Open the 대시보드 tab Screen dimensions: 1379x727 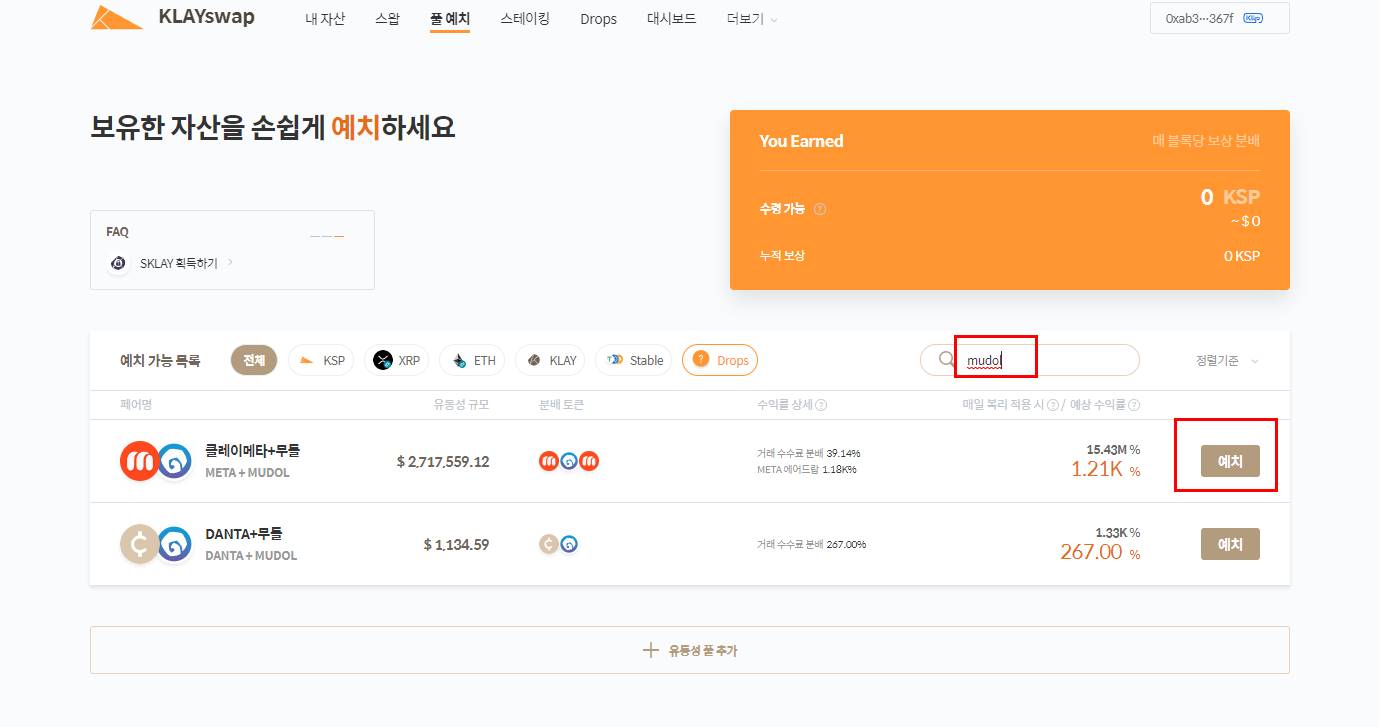pos(672,18)
